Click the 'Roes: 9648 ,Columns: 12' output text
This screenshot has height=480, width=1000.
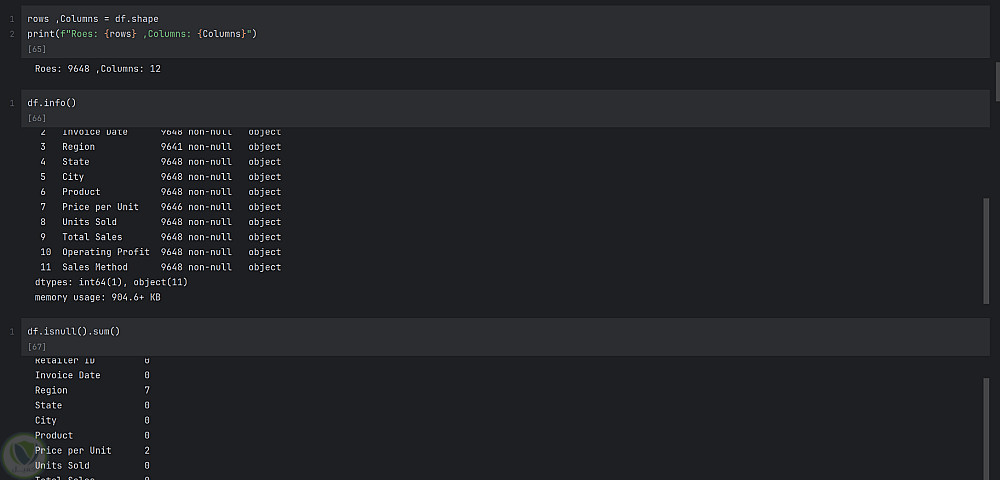point(98,69)
